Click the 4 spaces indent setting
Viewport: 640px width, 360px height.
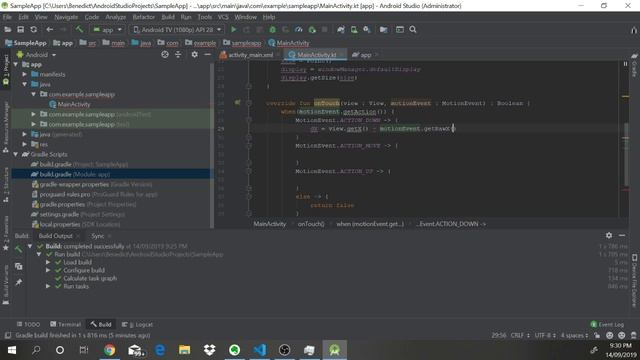click(x=575, y=336)
